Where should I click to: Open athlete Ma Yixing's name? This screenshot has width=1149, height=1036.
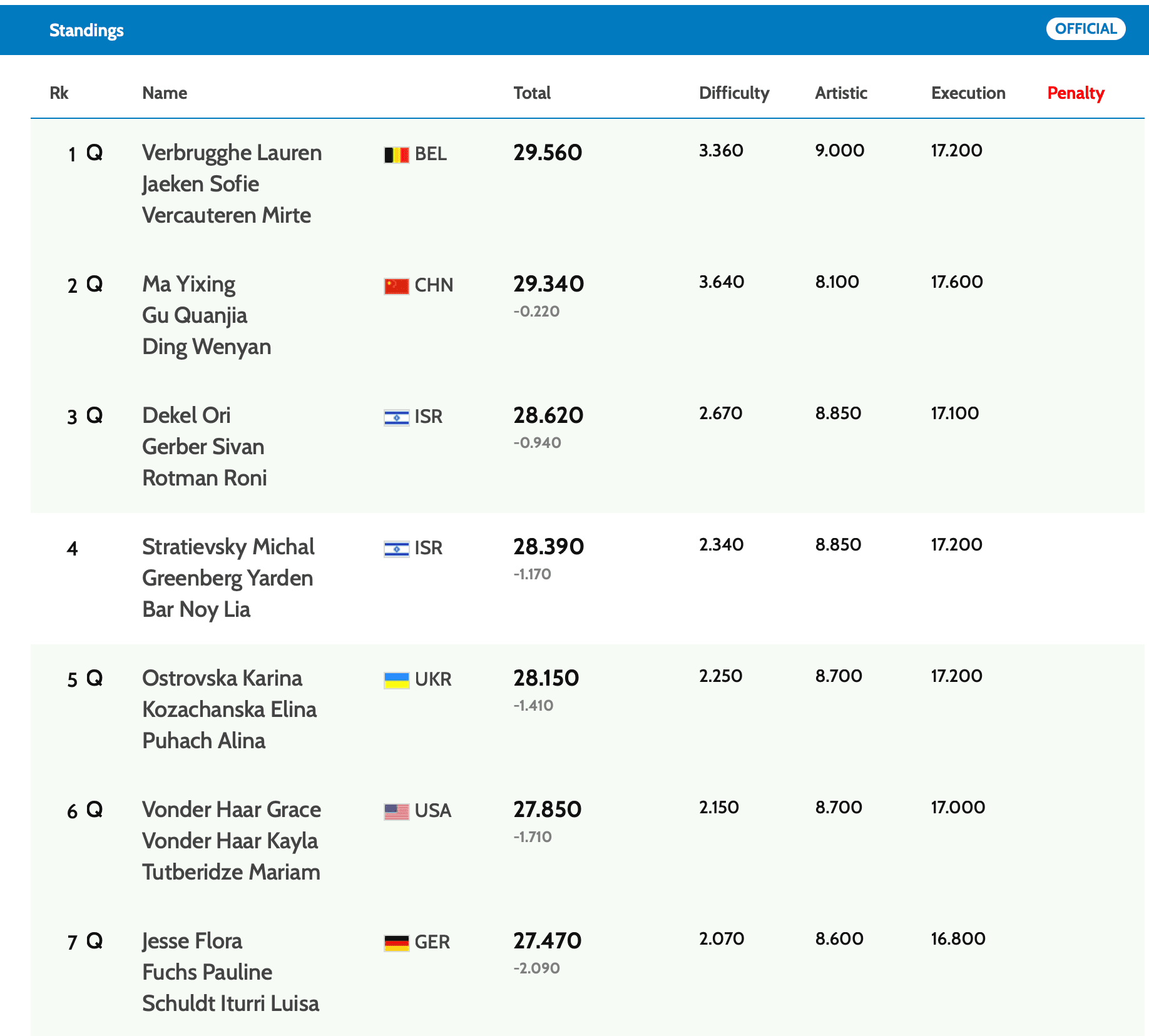[188, 285]
